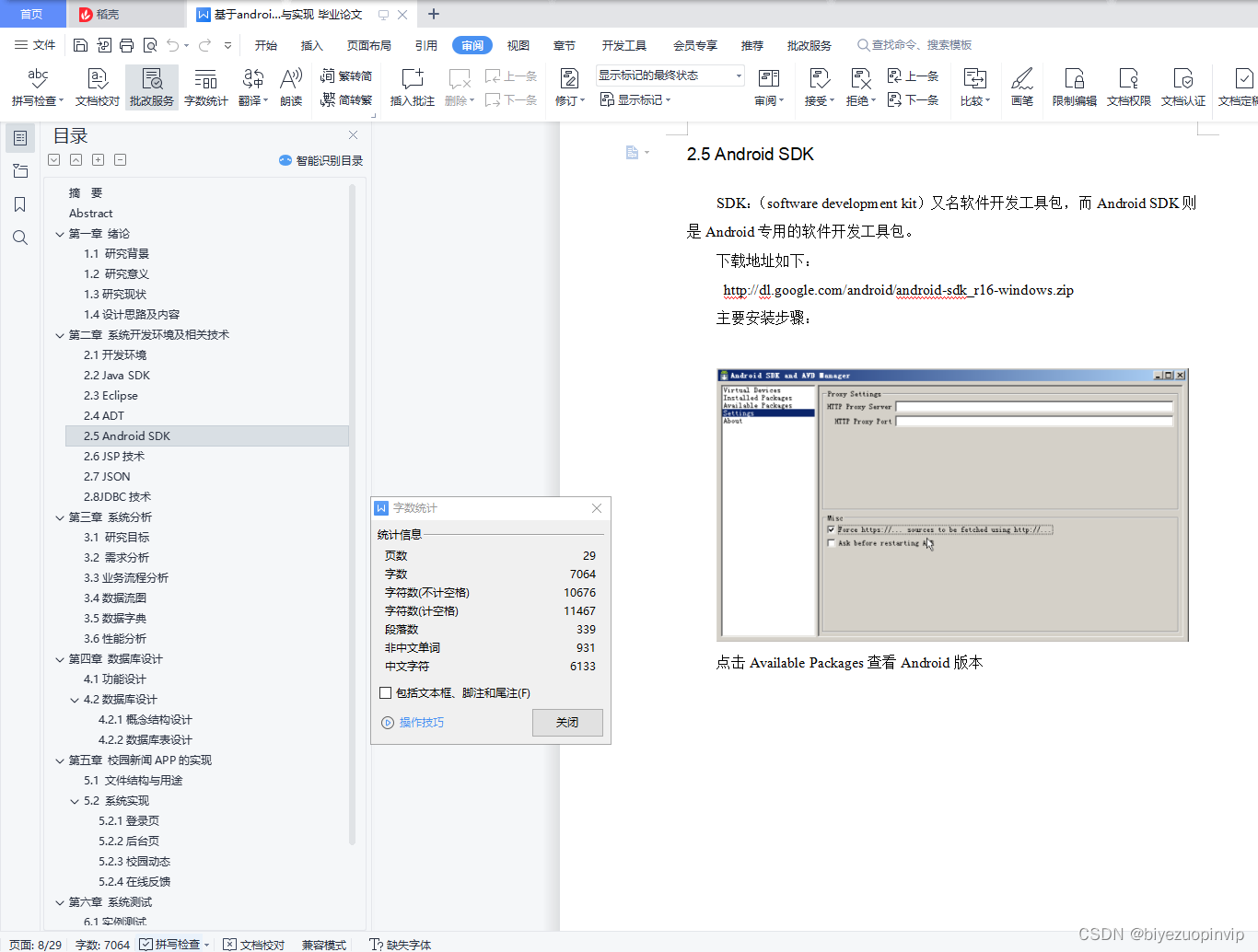
Task: Click restrict editing icon (限制编辑)
Action: point(1075,87)
